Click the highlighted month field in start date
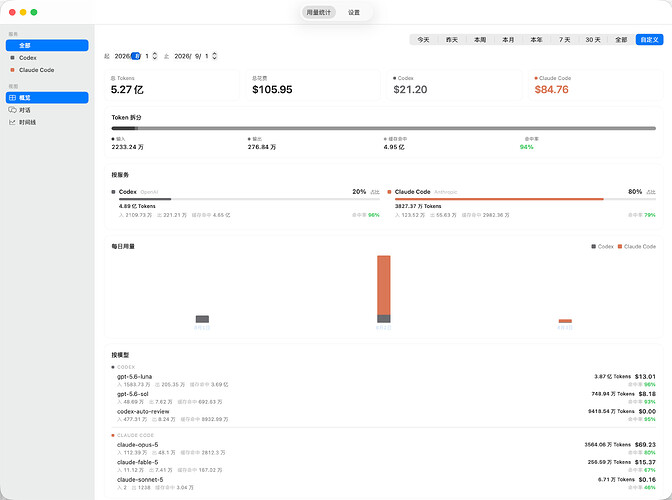This screenshot has height=500, width=672. point(136,56)
